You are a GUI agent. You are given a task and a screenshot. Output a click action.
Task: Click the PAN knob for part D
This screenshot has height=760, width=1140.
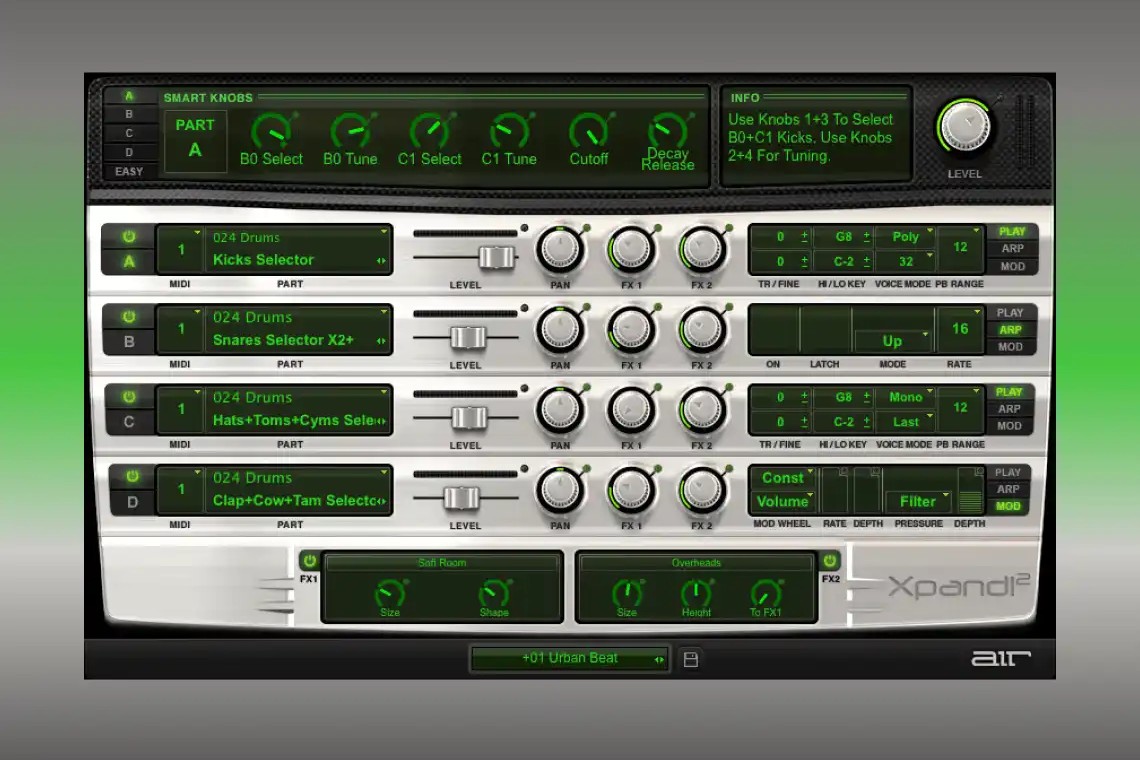pos(560,490)
